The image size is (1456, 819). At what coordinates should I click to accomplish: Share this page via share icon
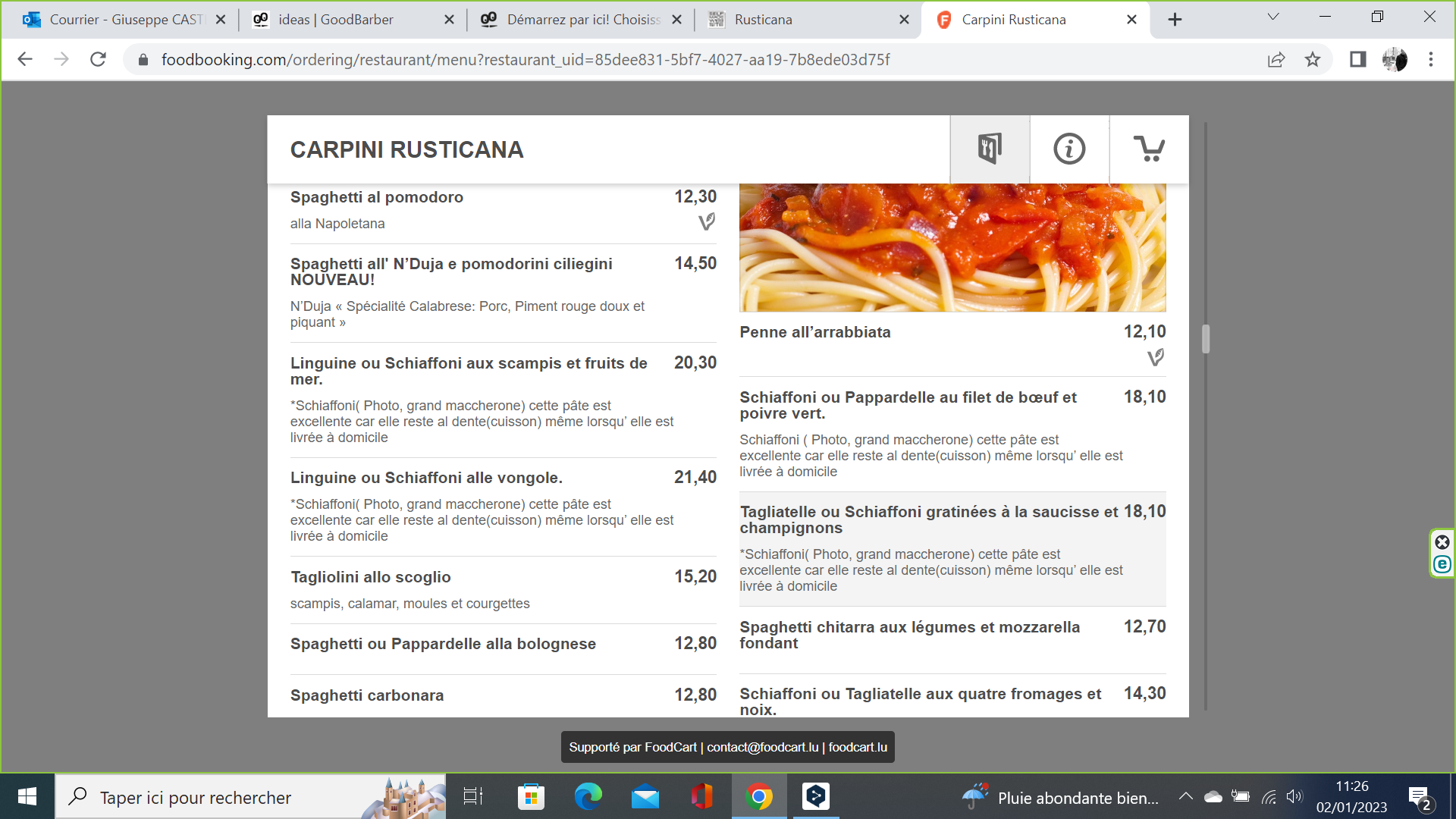[1276, 59]
